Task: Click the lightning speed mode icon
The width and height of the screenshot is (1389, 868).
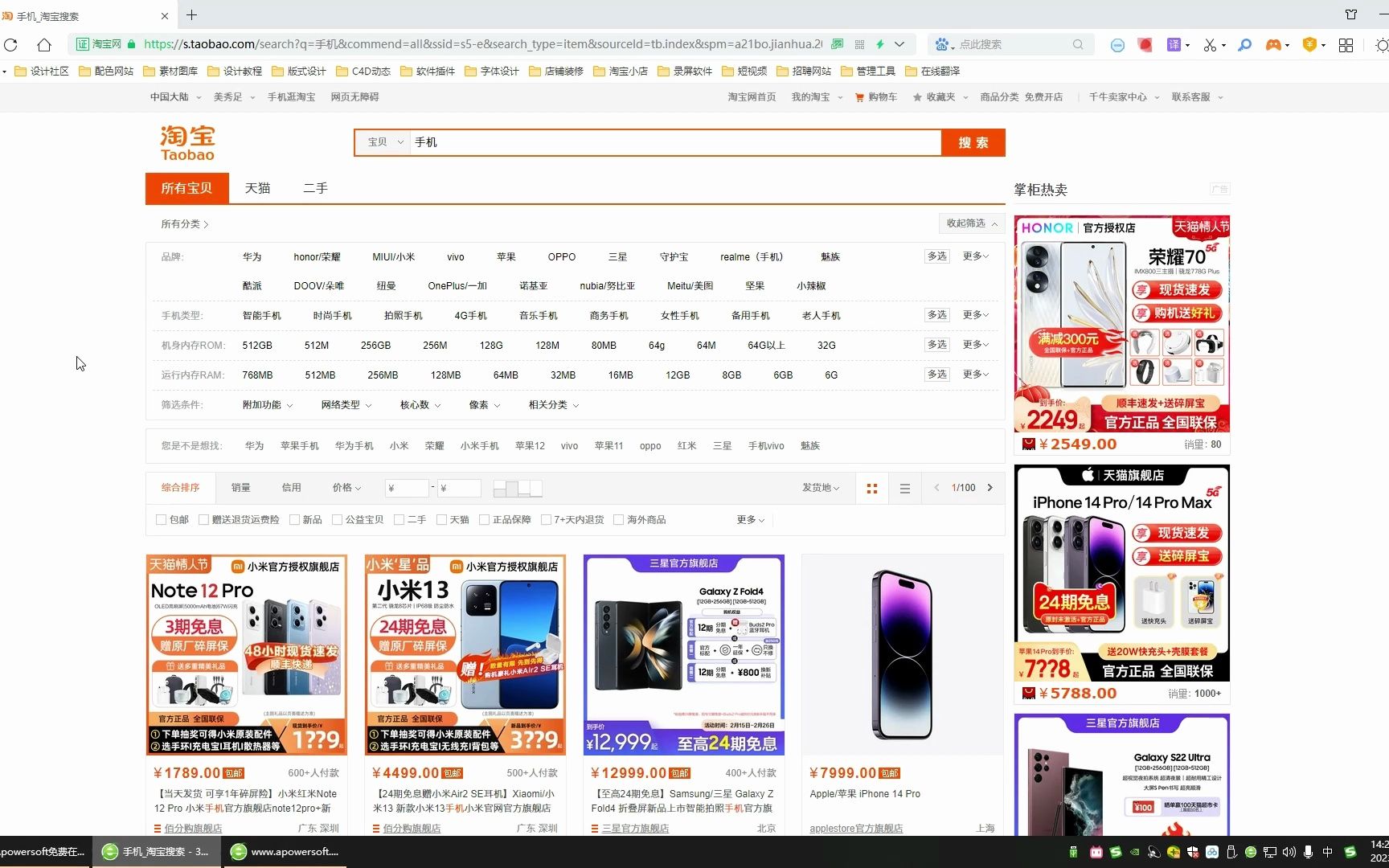Action: [880, 44]
